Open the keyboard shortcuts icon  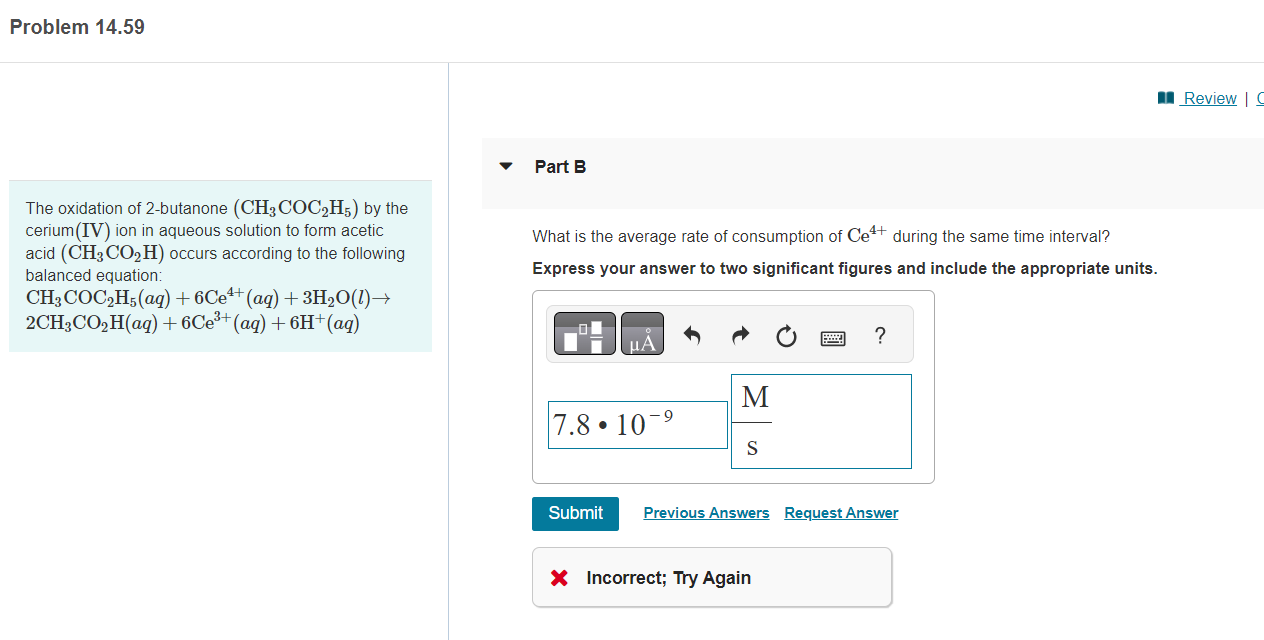coord(833,336)
